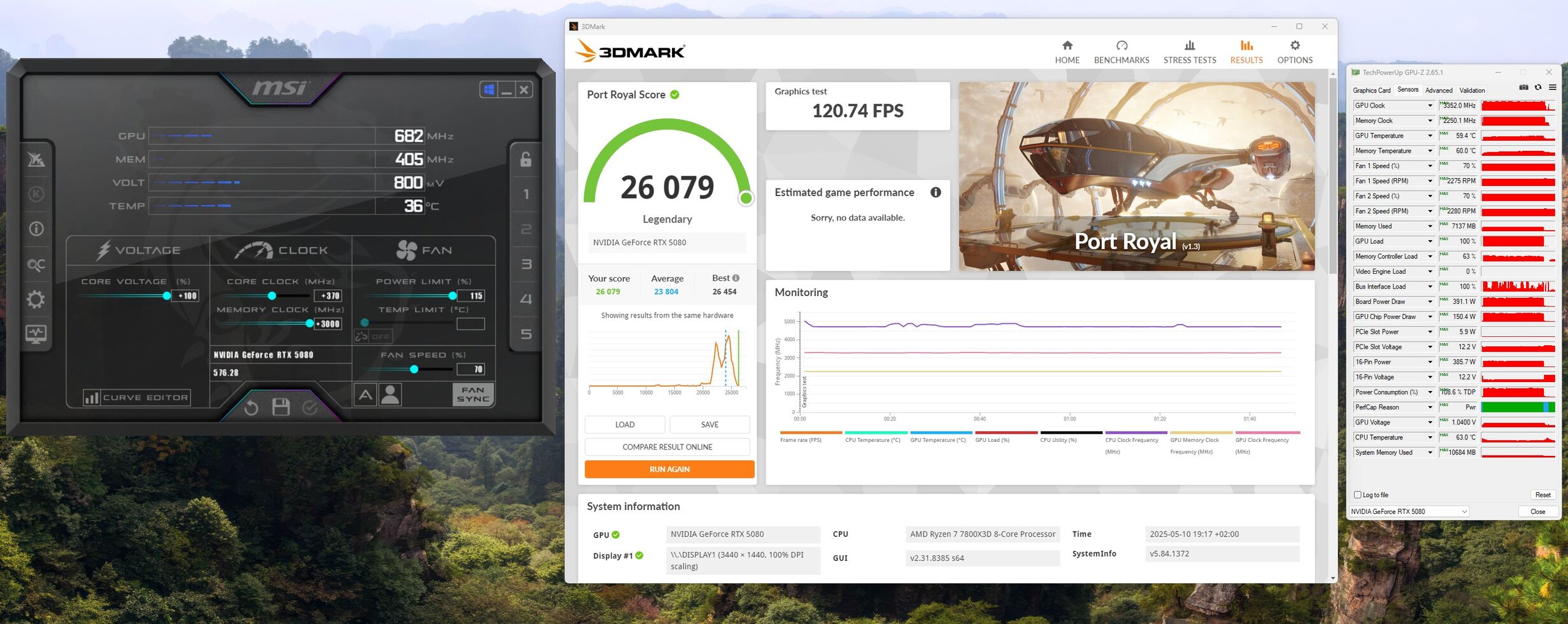Open 3DMark Stress Tests tab
This screenshot has height=624, width=1568.
1190,52
